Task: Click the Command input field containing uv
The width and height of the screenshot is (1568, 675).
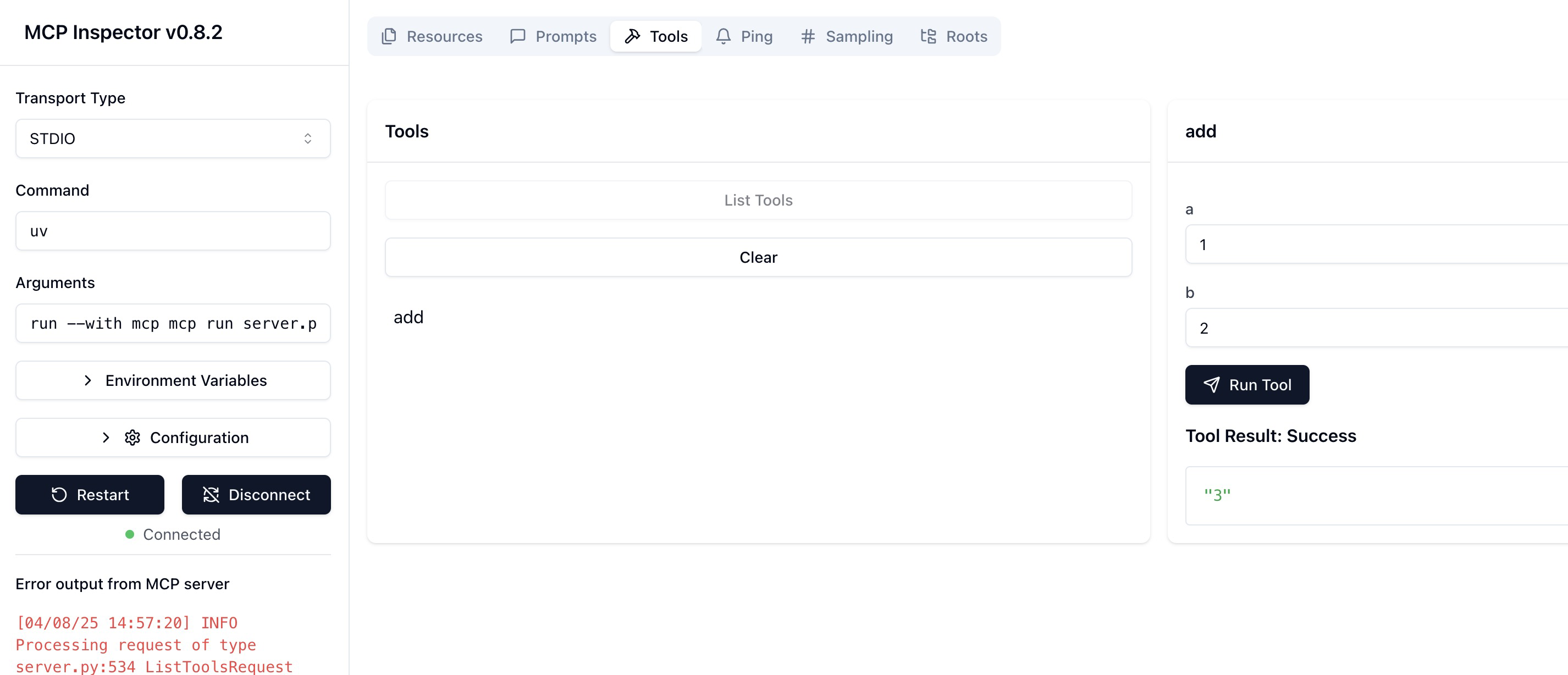Action: pos(173,231)
